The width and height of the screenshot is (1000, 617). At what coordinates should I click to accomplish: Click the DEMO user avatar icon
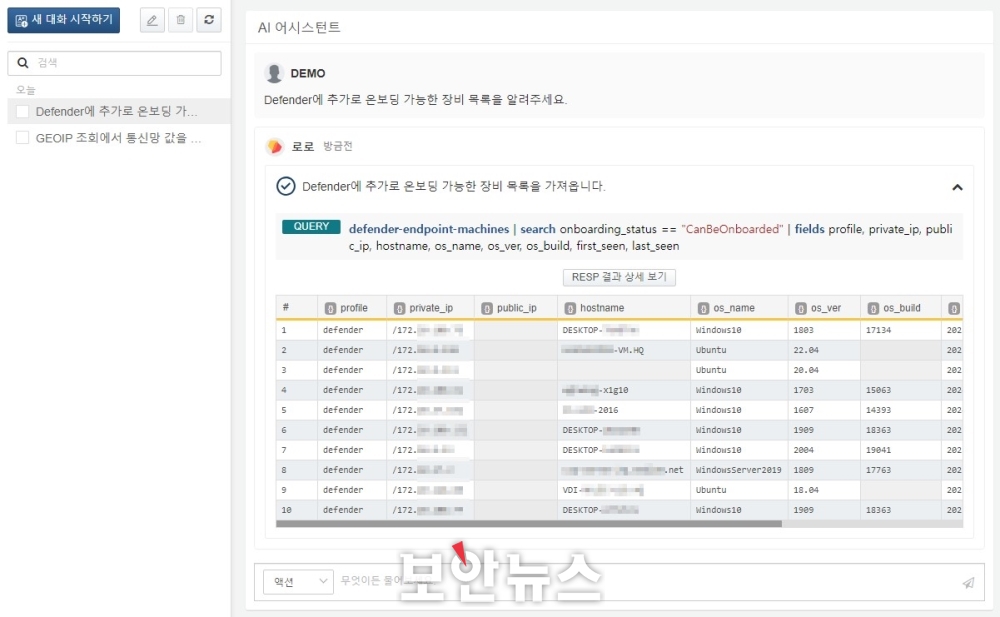(x=274, y=73)
